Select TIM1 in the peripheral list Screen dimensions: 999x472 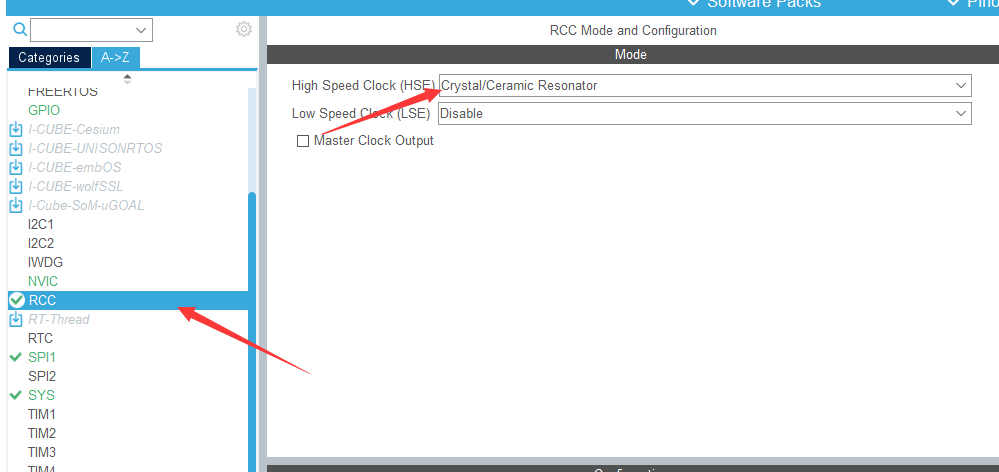(x=42, y=414)
